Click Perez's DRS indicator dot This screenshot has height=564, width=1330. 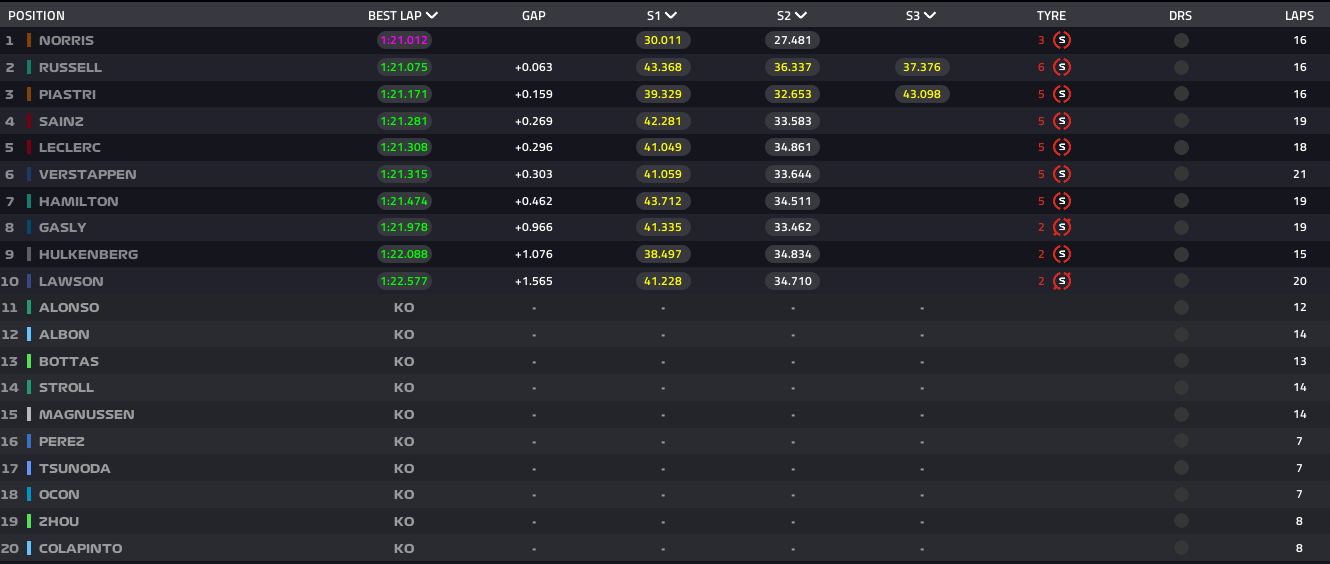pos(1181,441)
